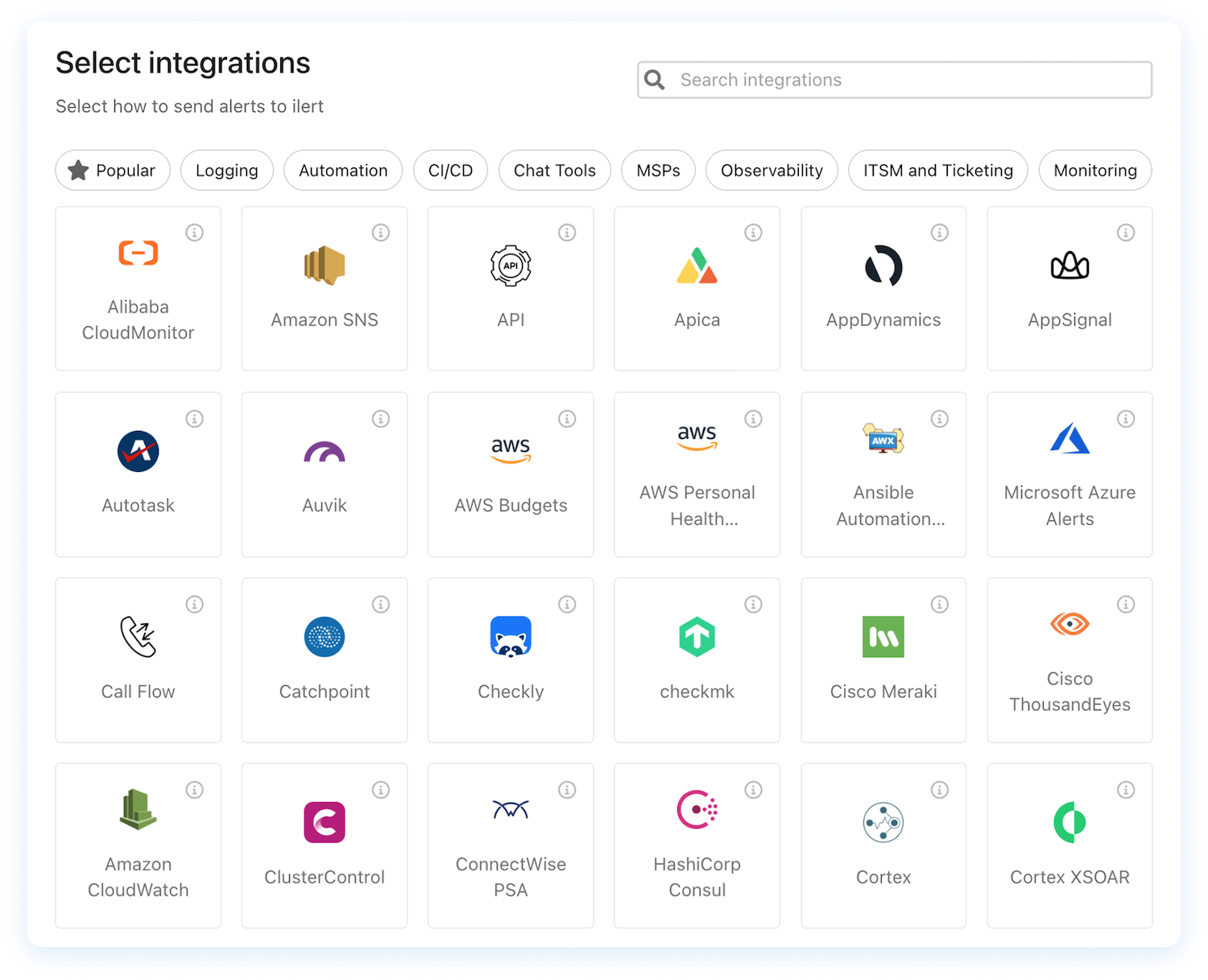View Cortex XSOAR info icon

(x=1126, y=790)
